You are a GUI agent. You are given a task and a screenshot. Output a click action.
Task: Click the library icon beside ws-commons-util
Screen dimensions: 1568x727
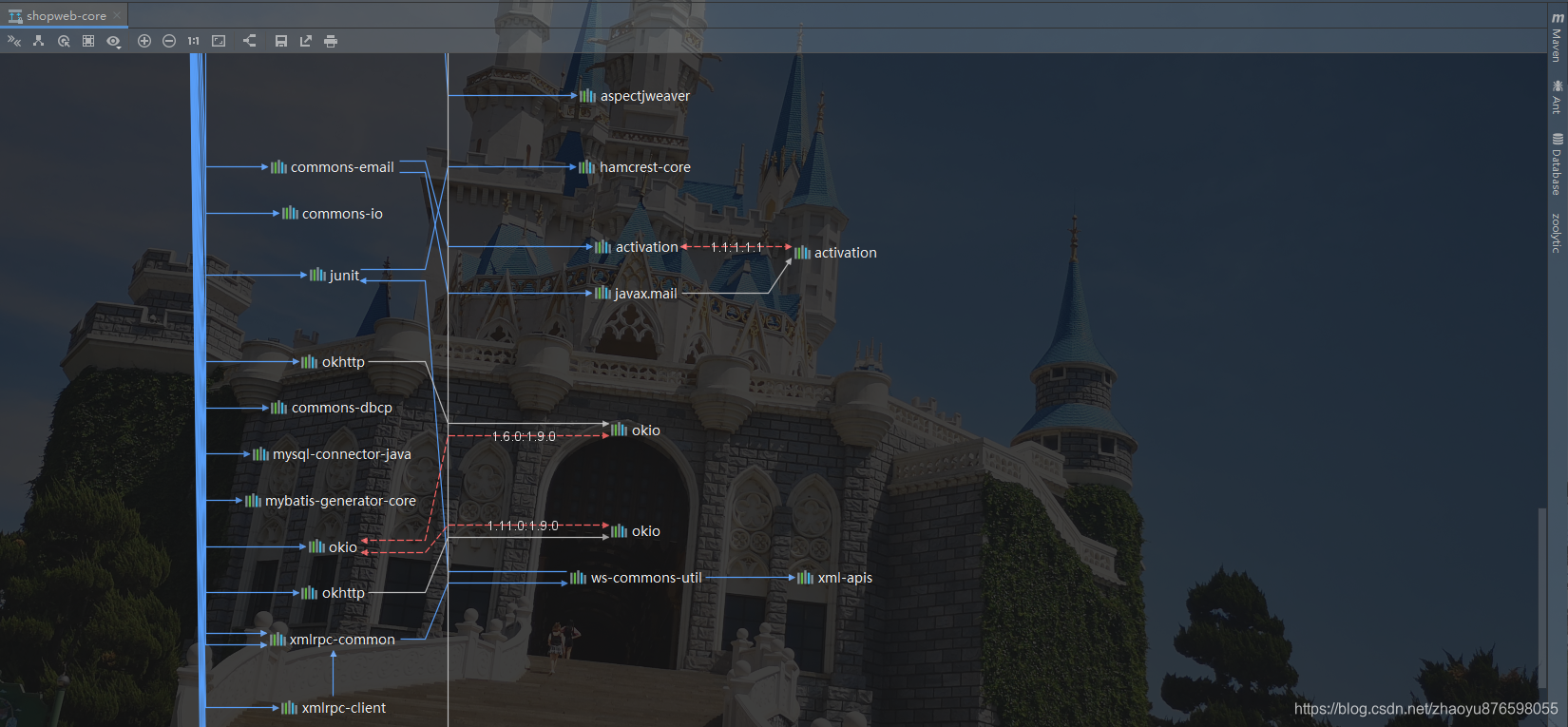pos(578,577)
